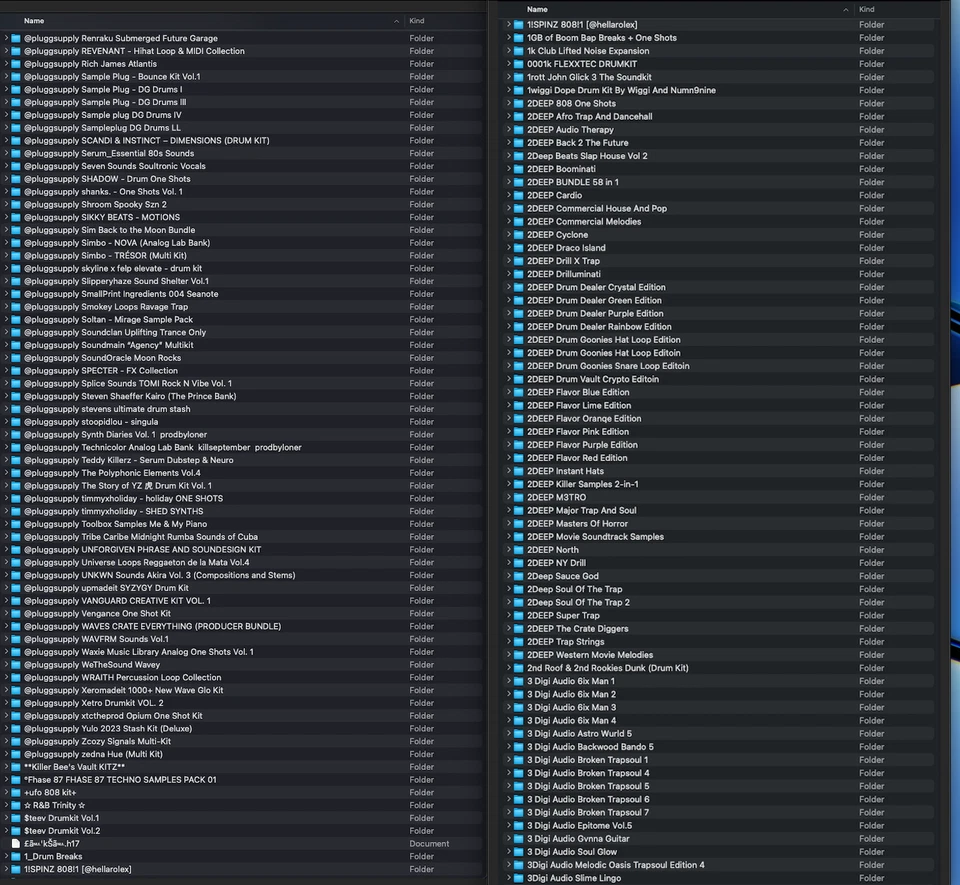960x885 pixels.
Task: Expand *Fhase 87 FHASE 87 TECHNO SAMPLES PACK 01
Action: click(x=6, y=780)
